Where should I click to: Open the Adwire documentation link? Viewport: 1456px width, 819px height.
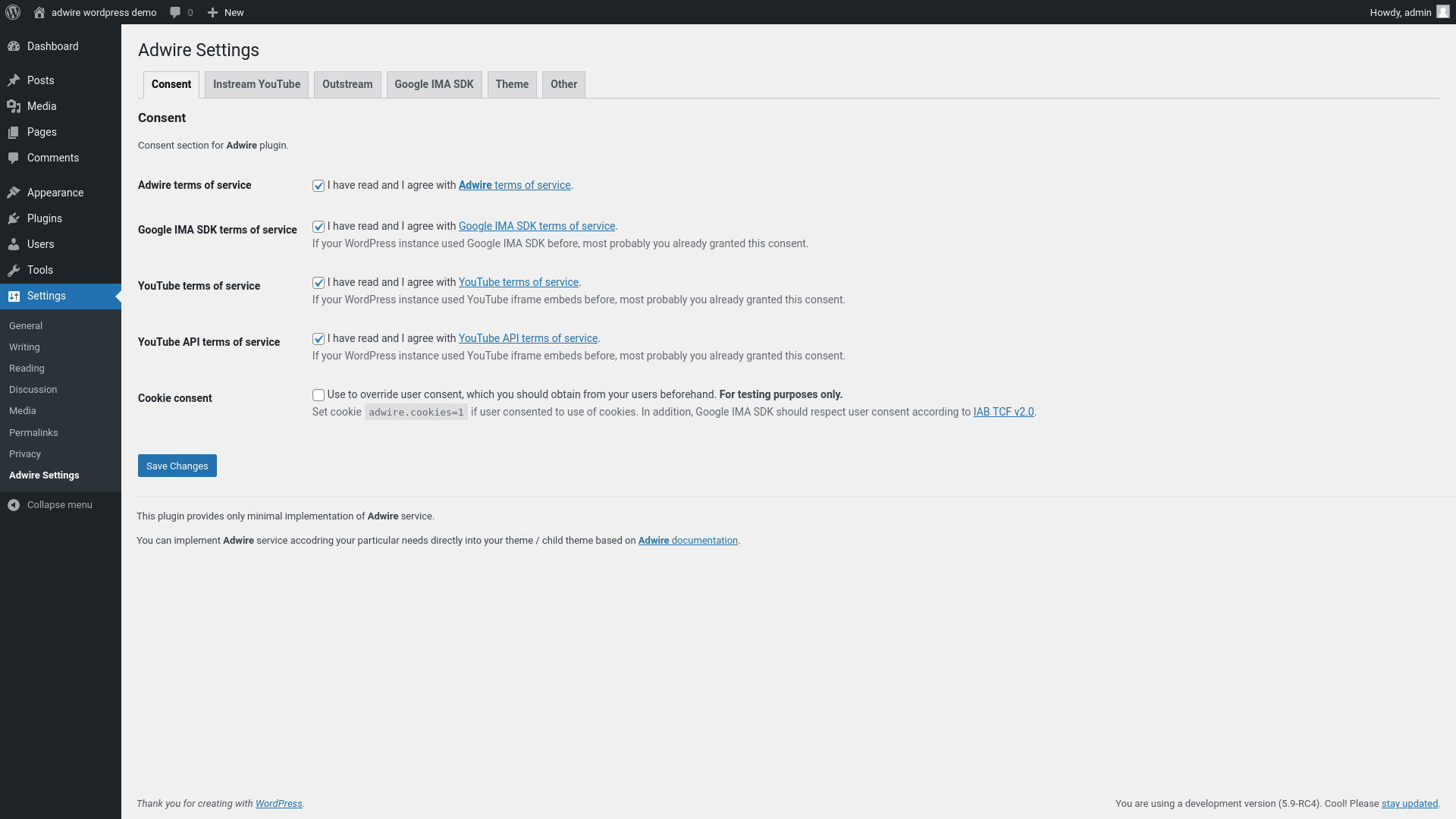(x=687, y=540)
